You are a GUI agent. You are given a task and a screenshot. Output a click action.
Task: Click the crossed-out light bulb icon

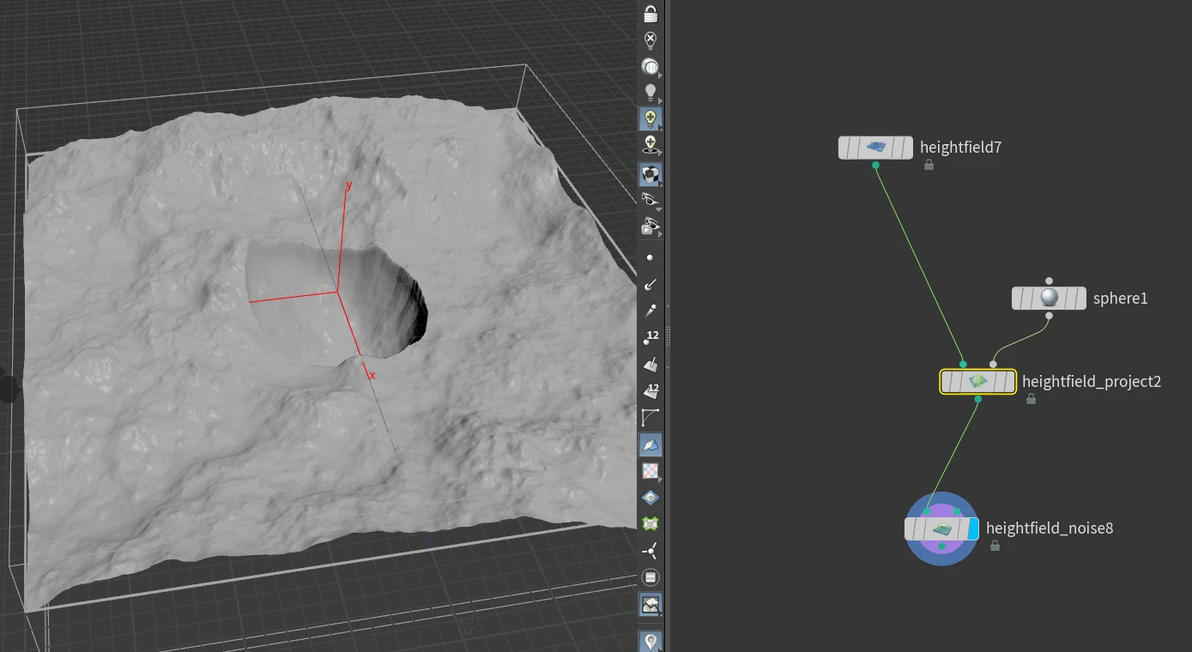pos(650,40)
